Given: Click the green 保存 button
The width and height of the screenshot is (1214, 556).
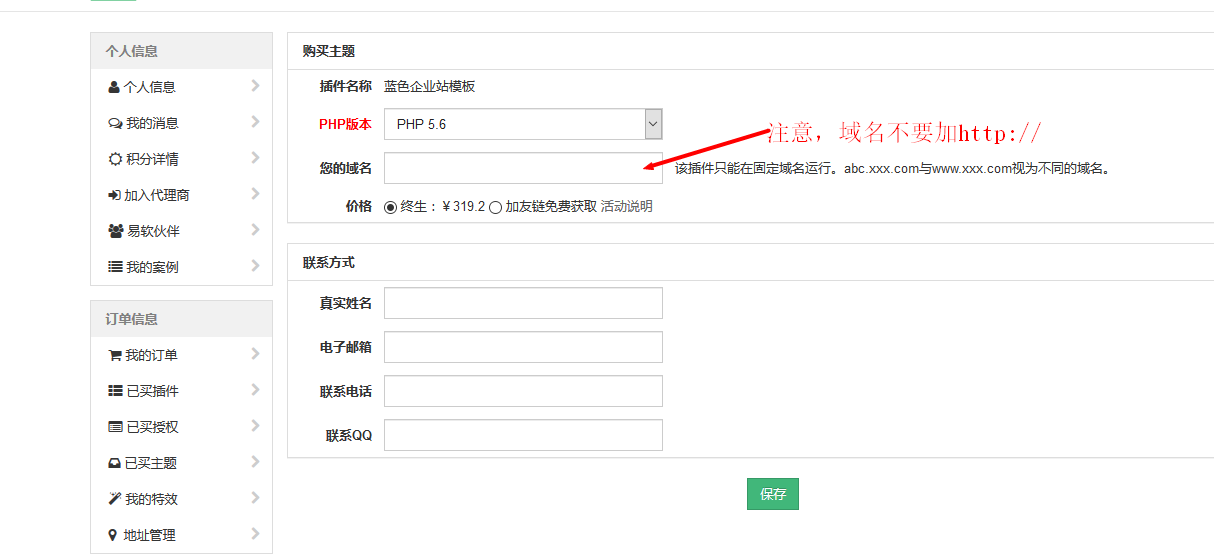Looking at the screenshot, I should point(773,494).
